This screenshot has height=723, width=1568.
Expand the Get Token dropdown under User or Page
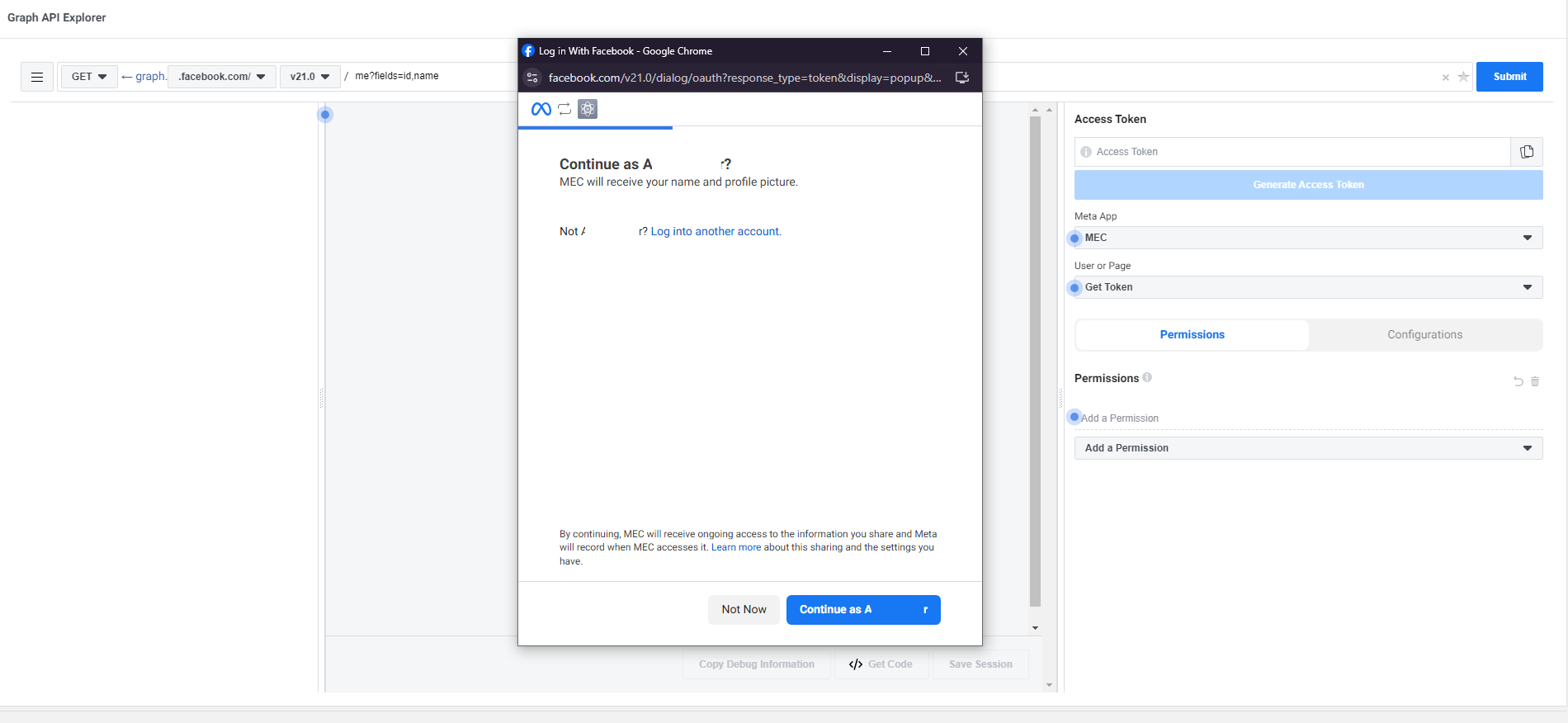point(1308,287)
